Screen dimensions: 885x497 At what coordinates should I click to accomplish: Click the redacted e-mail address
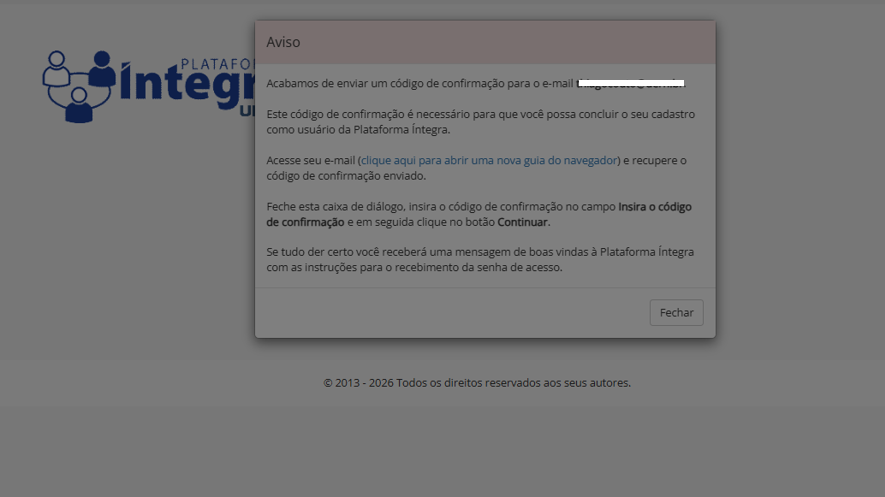pos(631,83)
